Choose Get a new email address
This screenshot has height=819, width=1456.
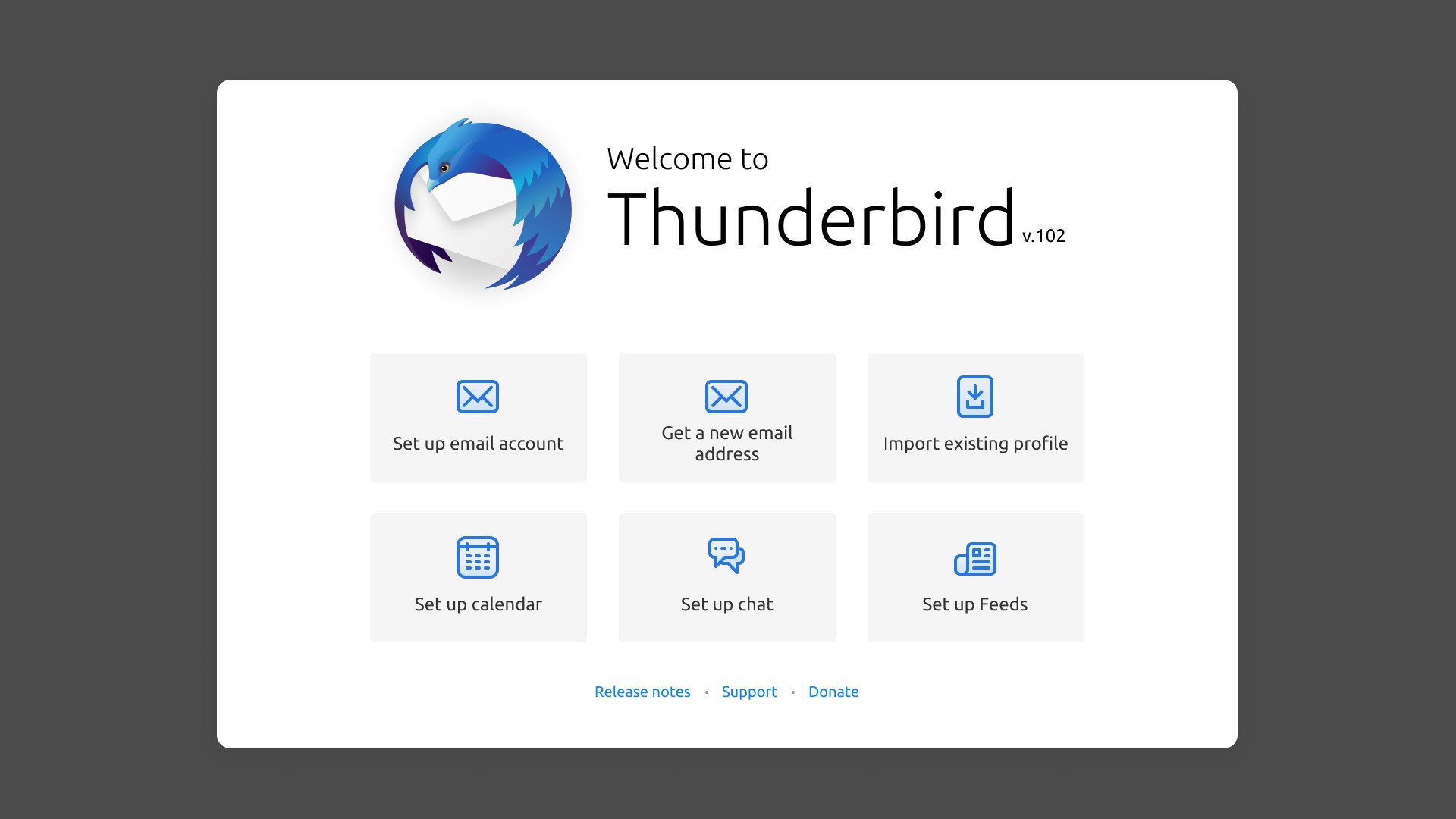(726, 416)
